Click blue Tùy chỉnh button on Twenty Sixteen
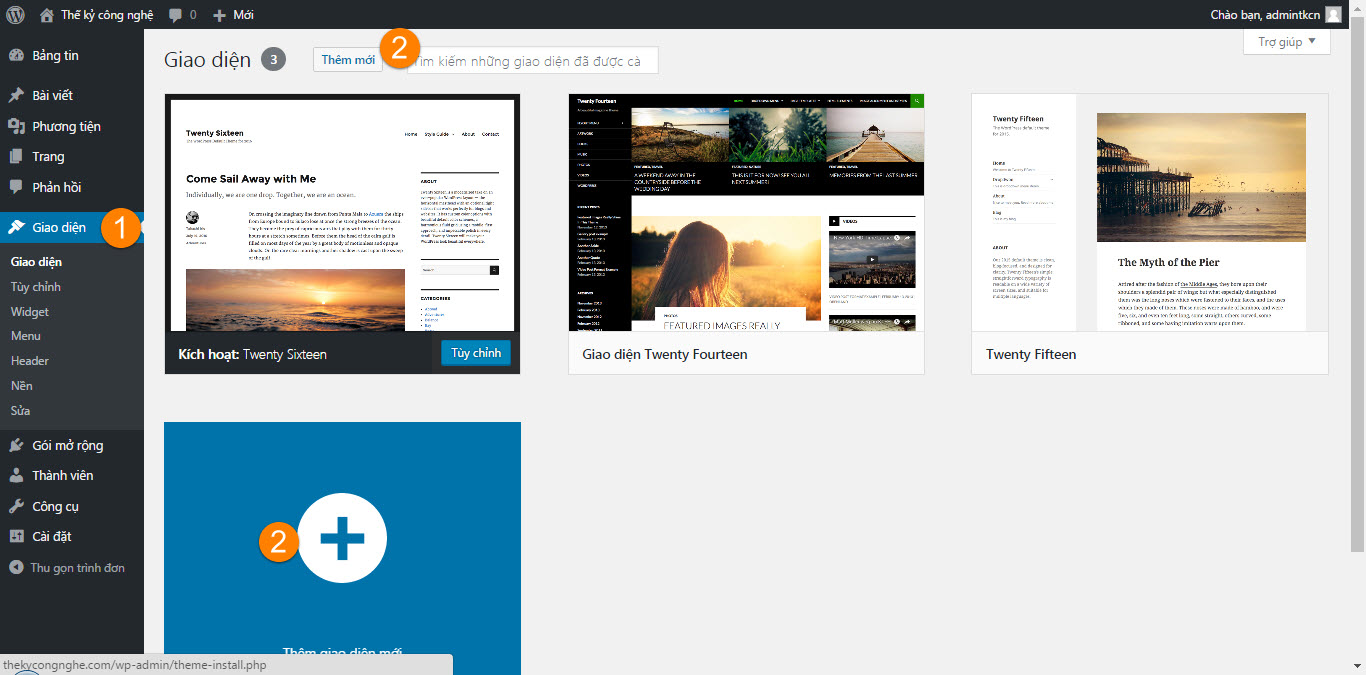This screenshot has width=1366, height=675. (475, 353)
